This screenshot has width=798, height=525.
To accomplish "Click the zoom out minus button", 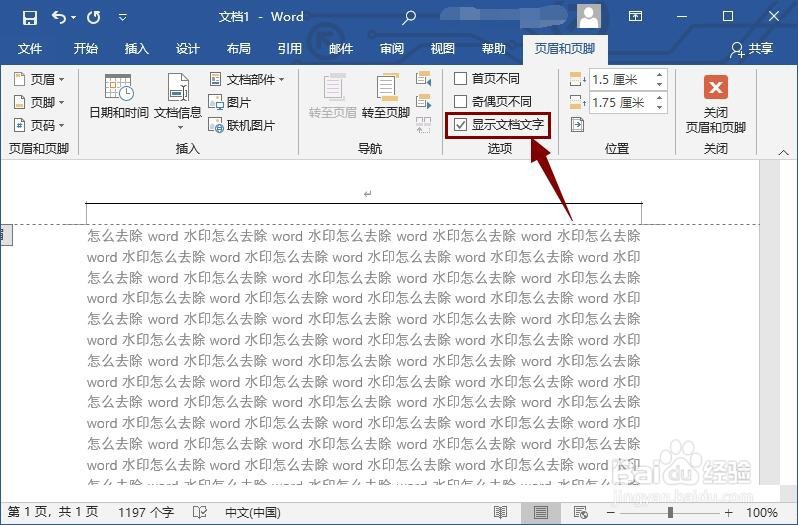I will 611,513.
